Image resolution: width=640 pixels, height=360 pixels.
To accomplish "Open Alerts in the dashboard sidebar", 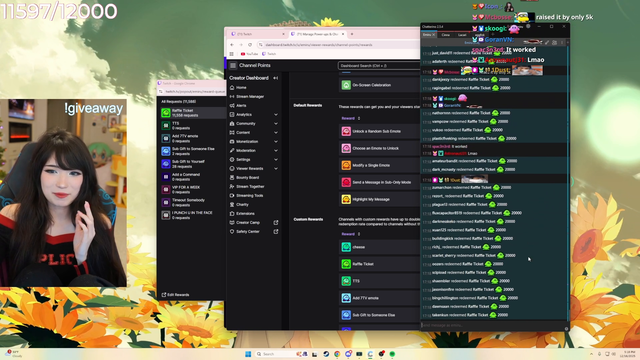I will click(x=241, y=105).
